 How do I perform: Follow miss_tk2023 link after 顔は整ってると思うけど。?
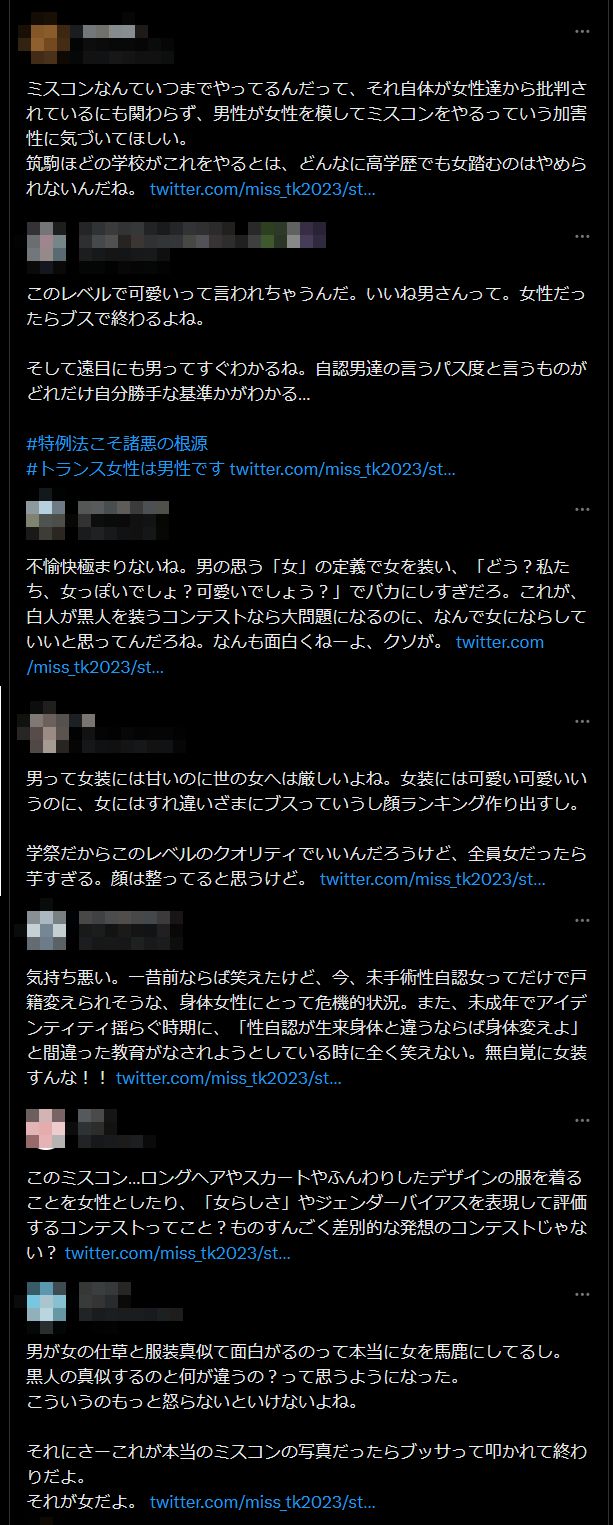(x=432, y=879)
